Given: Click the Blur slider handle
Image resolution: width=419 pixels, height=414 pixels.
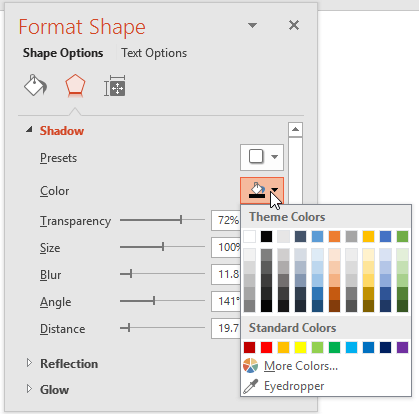Looking at the screenshot, I should (131, 274).
